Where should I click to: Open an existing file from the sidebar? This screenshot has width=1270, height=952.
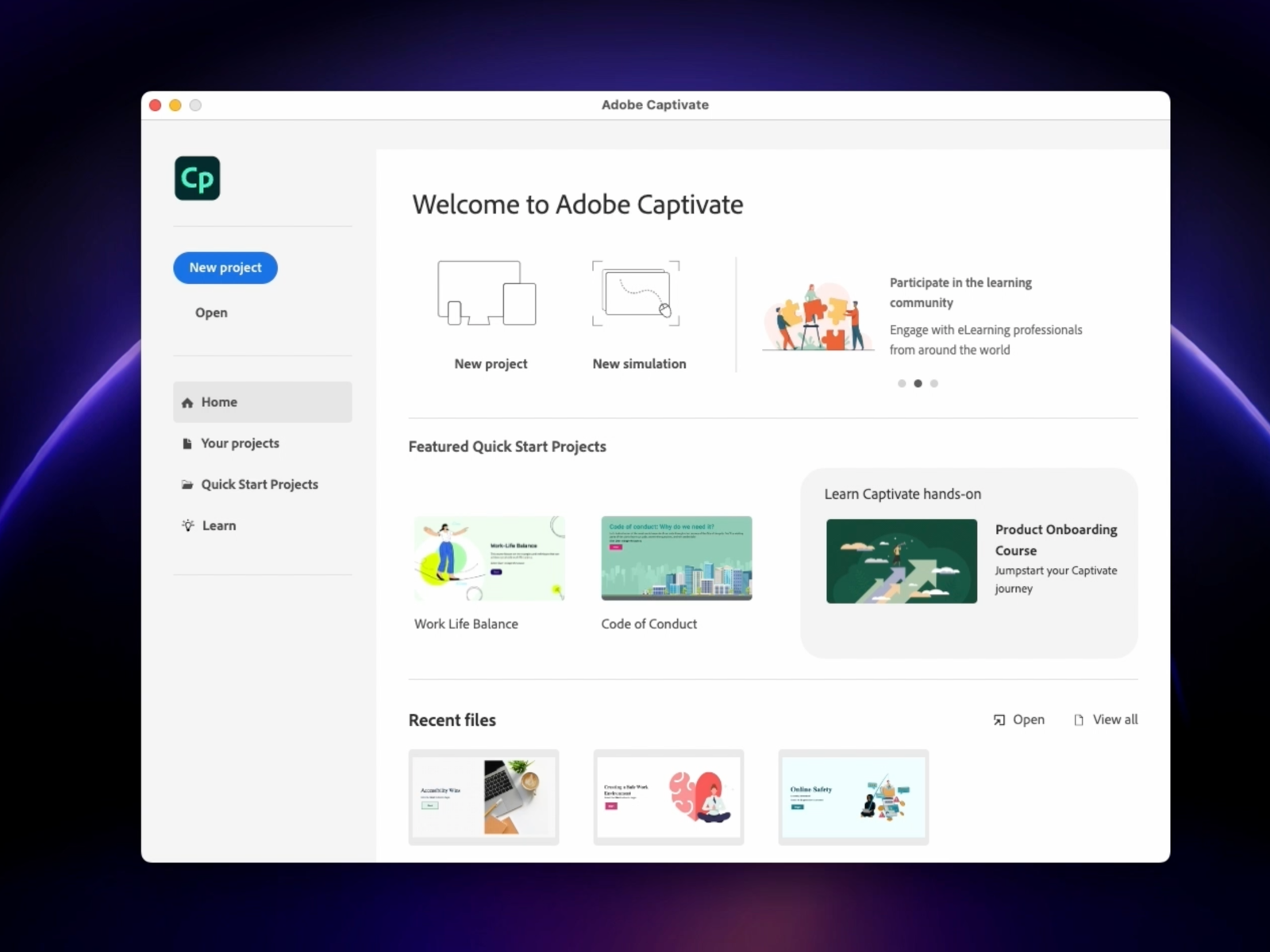click(x=211, y=313)
